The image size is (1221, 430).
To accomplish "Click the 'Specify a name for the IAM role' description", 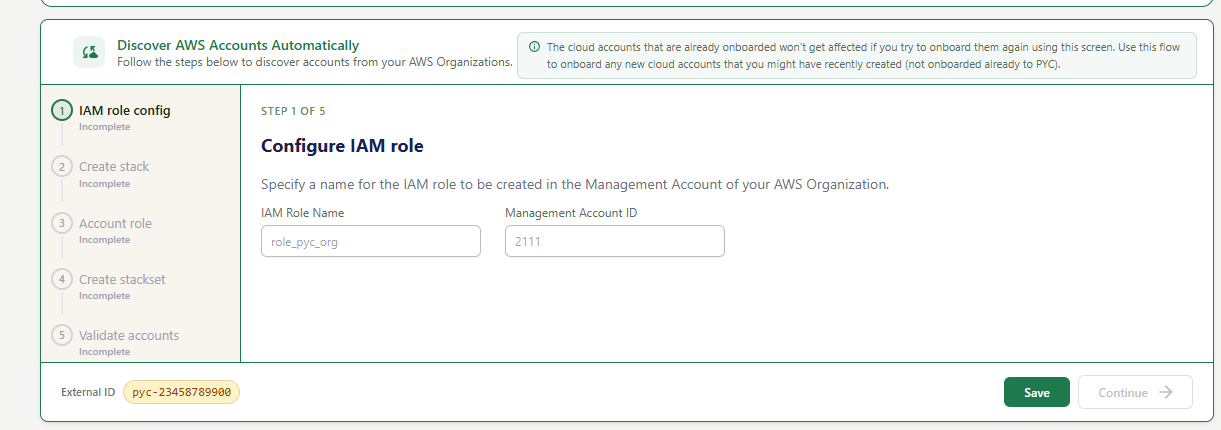I will [x=575, y=185].
